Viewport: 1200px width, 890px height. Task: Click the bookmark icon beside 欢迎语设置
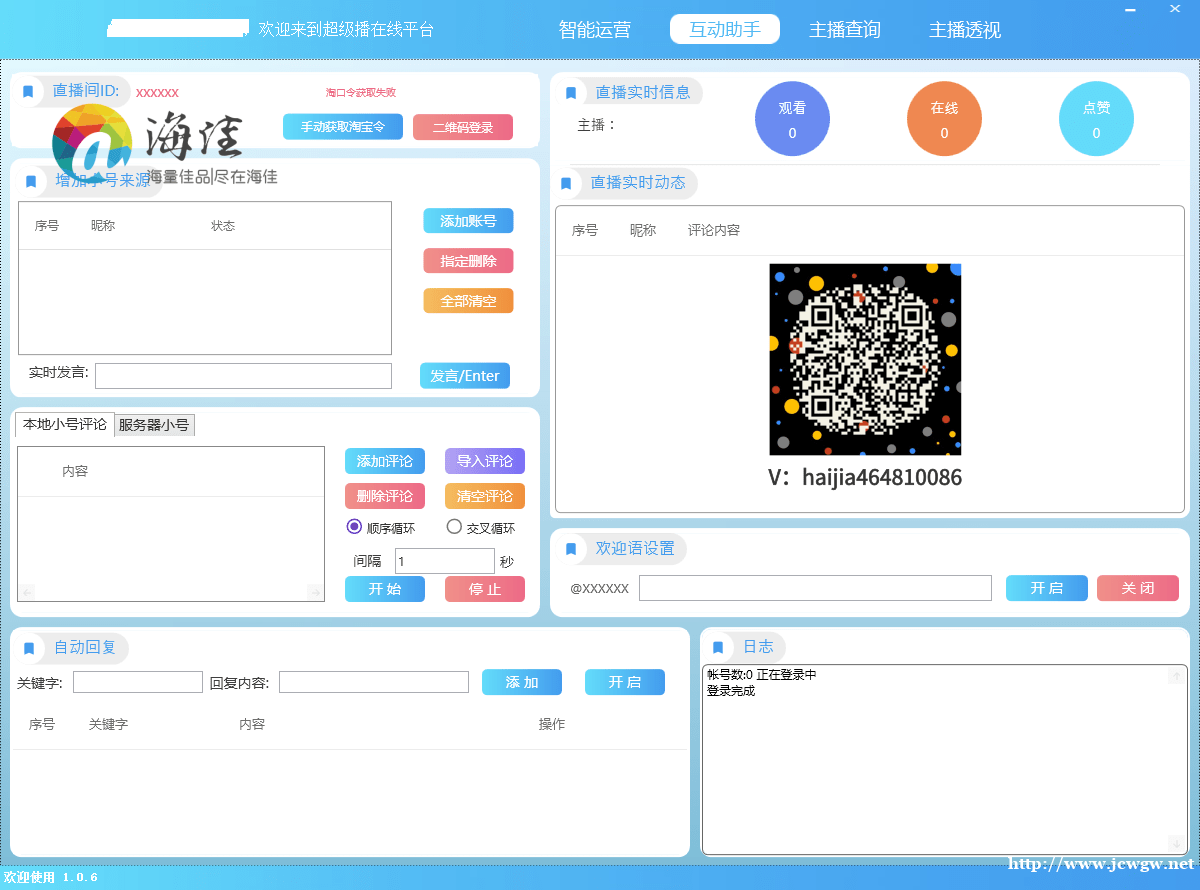click(x=571, y=549)
